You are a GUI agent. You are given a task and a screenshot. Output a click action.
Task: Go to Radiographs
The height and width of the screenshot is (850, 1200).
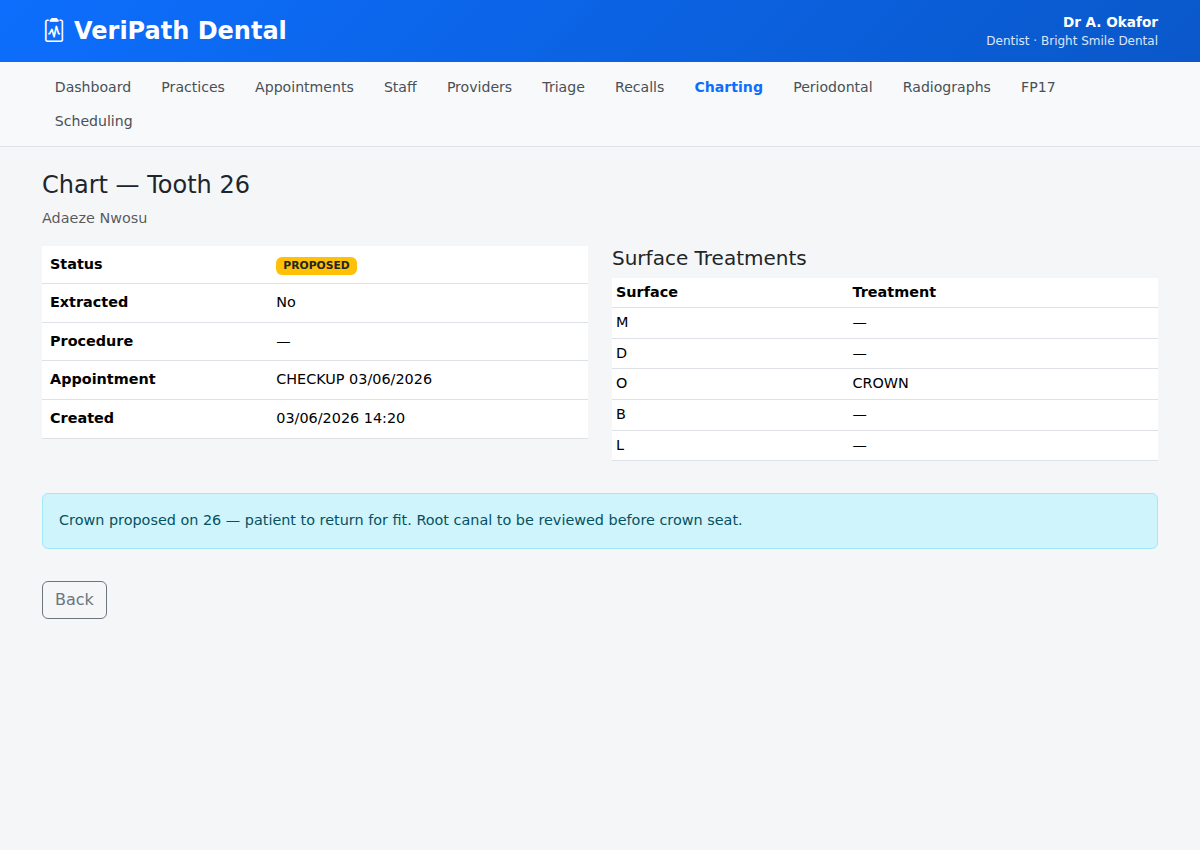click(946, 87)
